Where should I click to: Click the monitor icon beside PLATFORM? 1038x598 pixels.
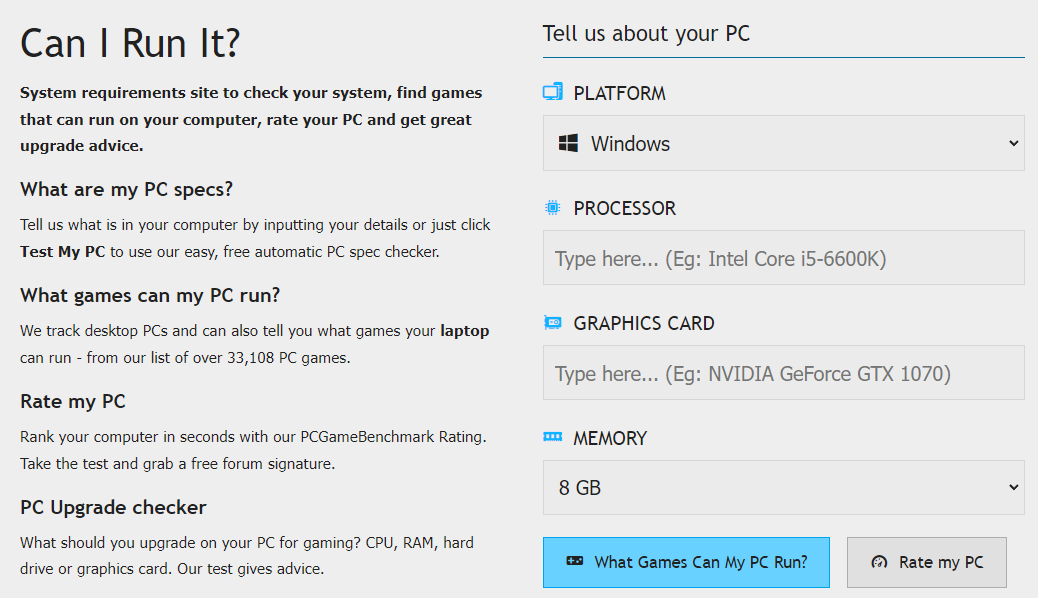pyautogui.click(x=552, y=93)
